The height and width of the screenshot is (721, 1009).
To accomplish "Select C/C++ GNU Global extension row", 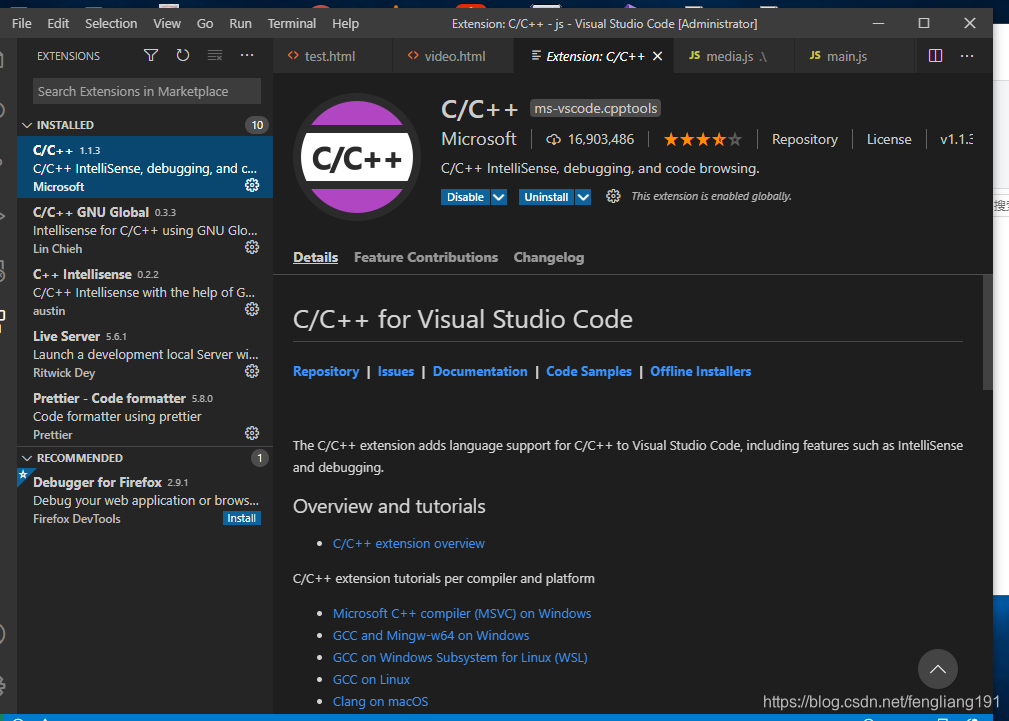I will tap(144, 229).
